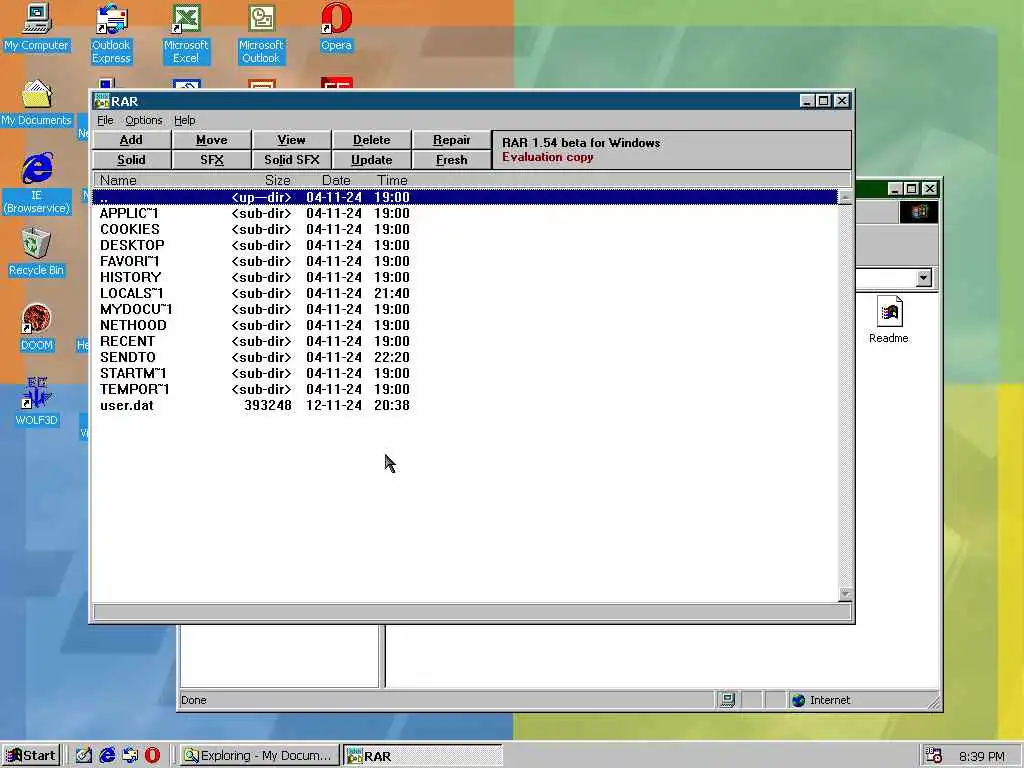The height and width of the screenshot is (768, 1024).
Task: Click scroll up arrow in RAR list
Action: [x=845, y=197]
